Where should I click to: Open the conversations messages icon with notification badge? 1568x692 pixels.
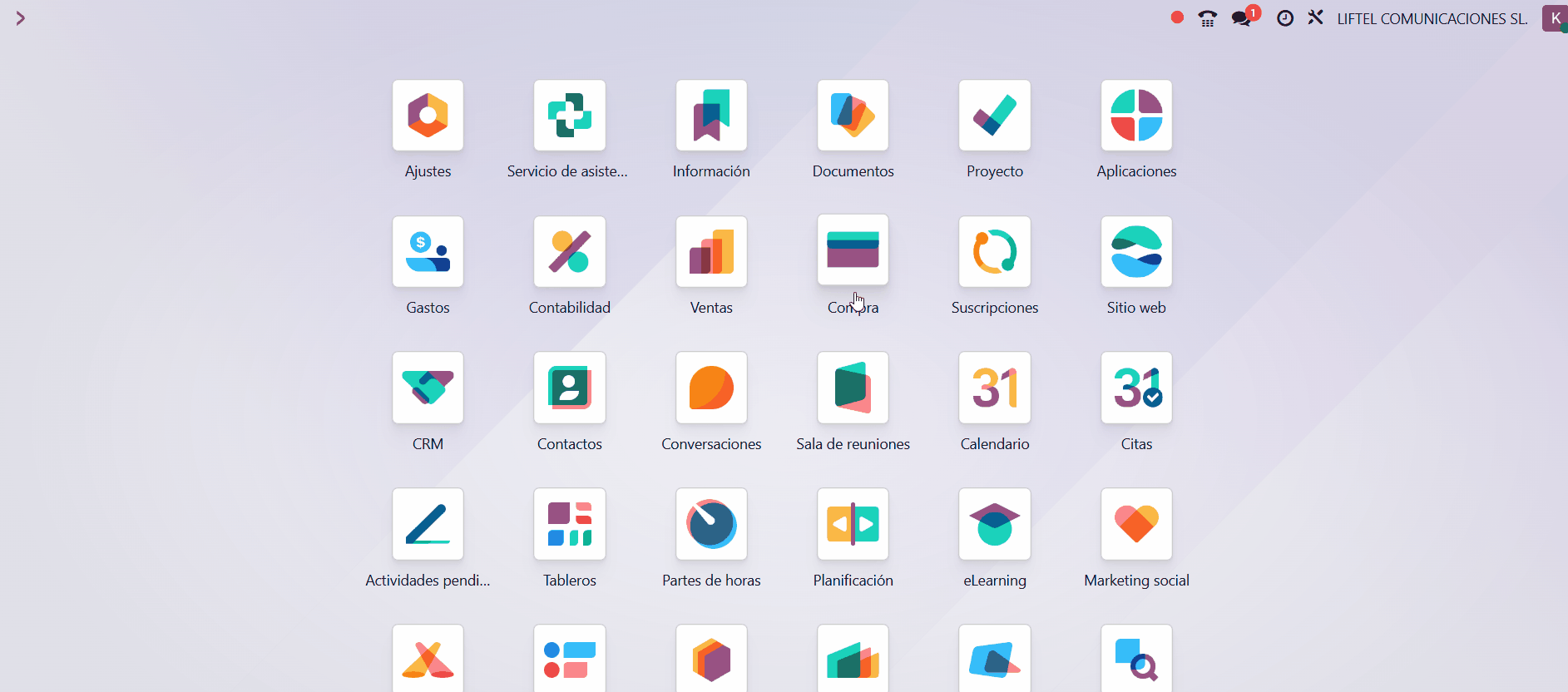coord(1242,18)
